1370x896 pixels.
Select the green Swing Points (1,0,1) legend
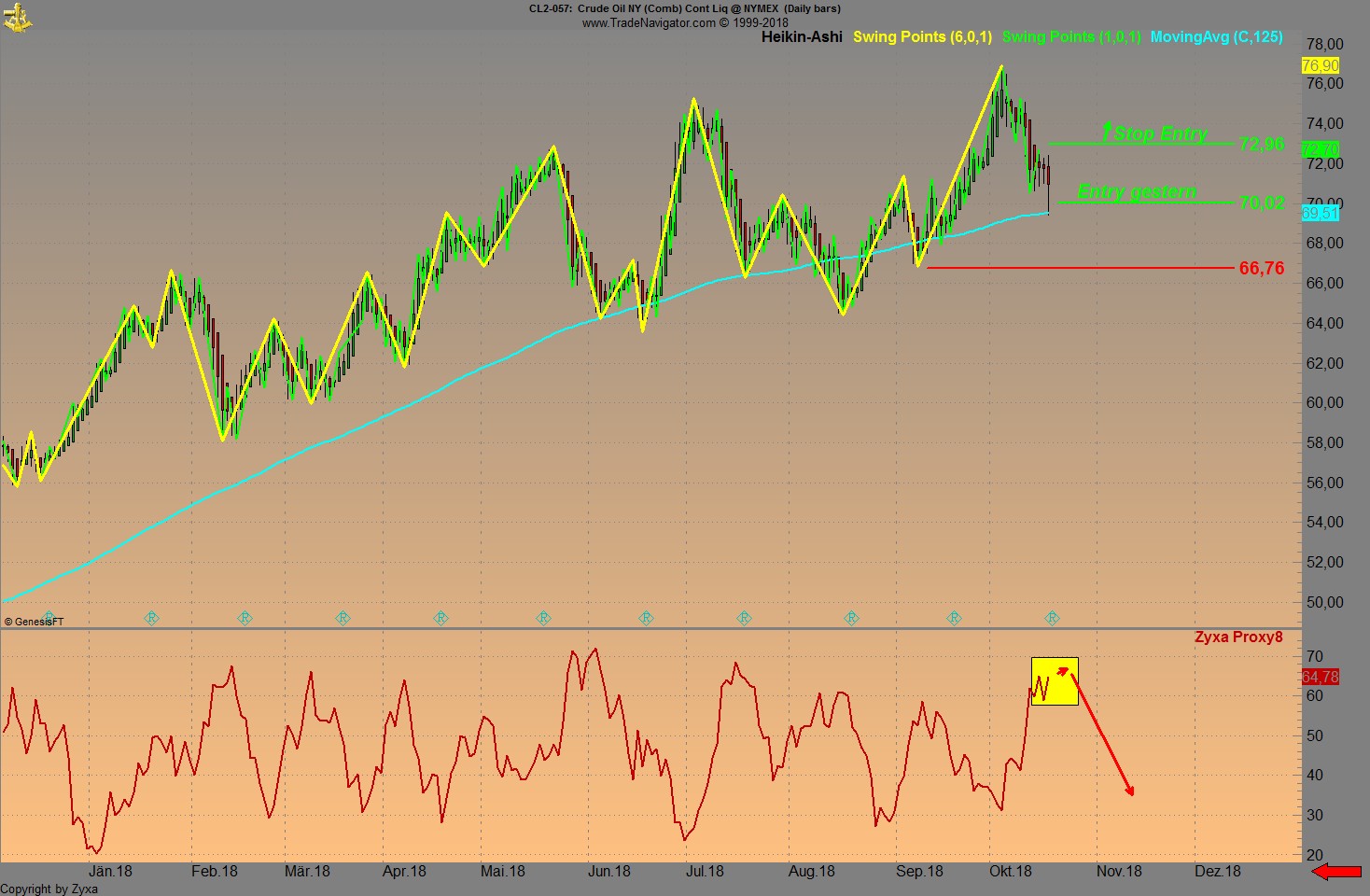coord(1070,37)
